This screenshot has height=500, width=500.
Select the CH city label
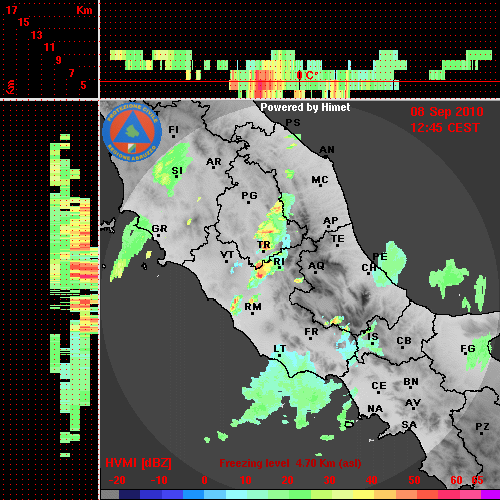click(x=369, y=268)
